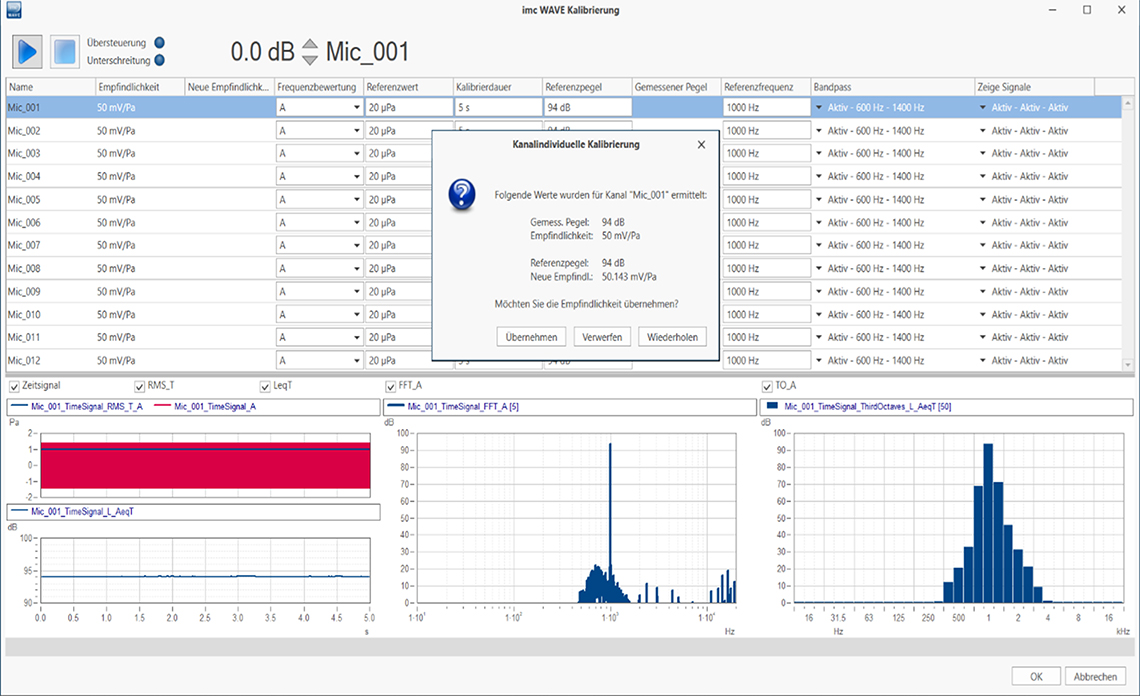1140x696 pixels.
Task: Open Frequenzbewertung dropdown for Mic_001
Action: pos(356,108)
